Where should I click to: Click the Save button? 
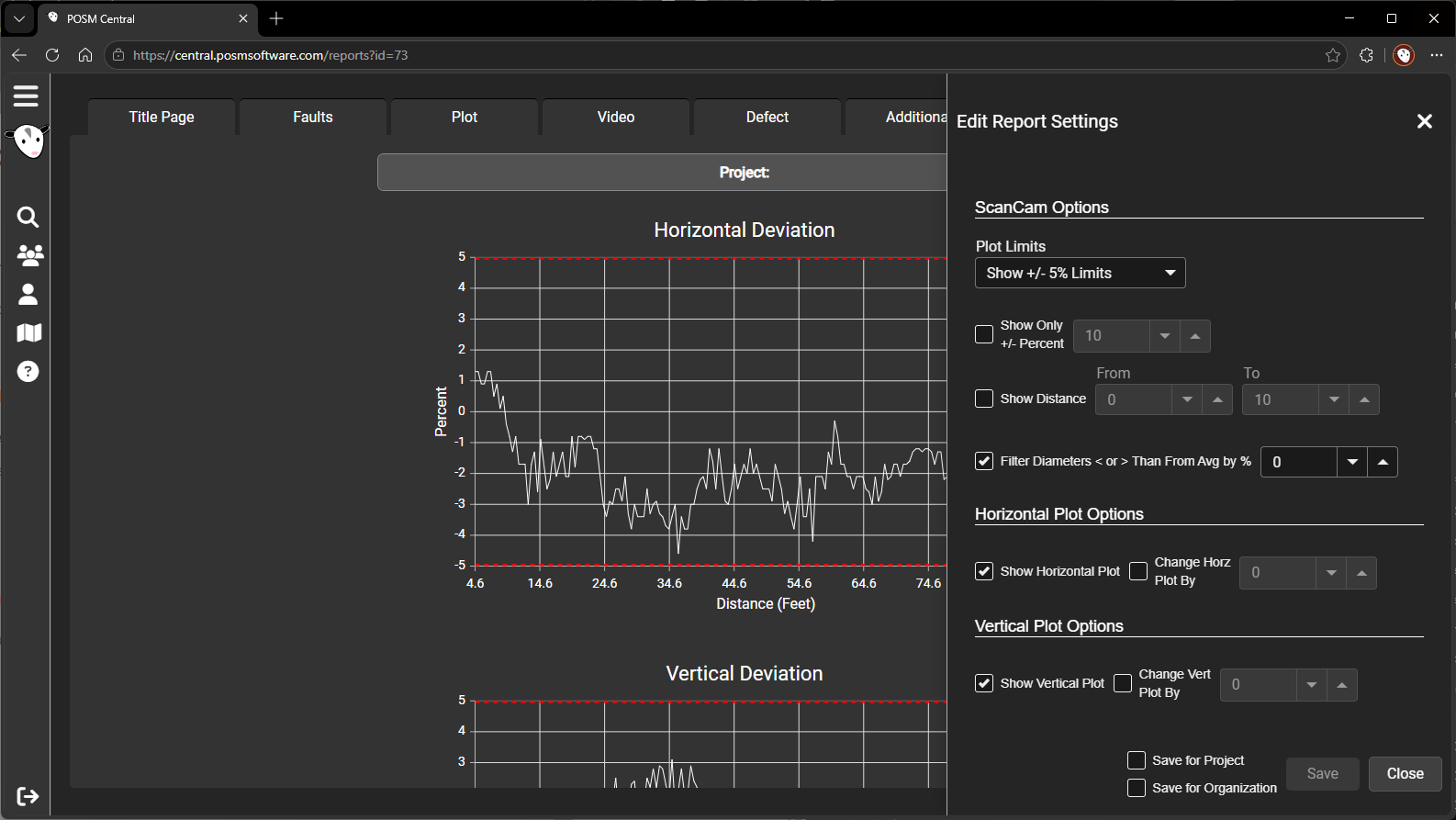1323,774
